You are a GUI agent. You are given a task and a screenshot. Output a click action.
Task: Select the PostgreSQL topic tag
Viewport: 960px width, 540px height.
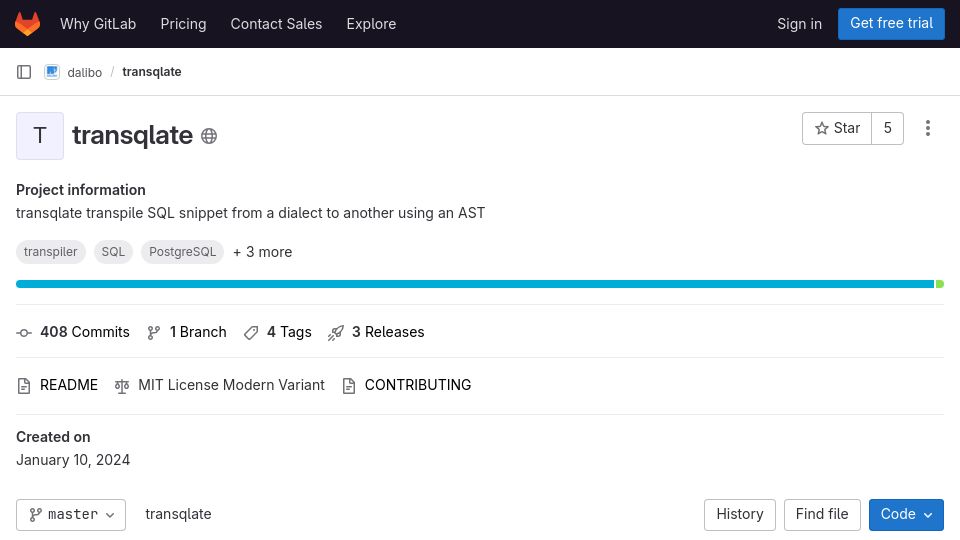(182, 252)
